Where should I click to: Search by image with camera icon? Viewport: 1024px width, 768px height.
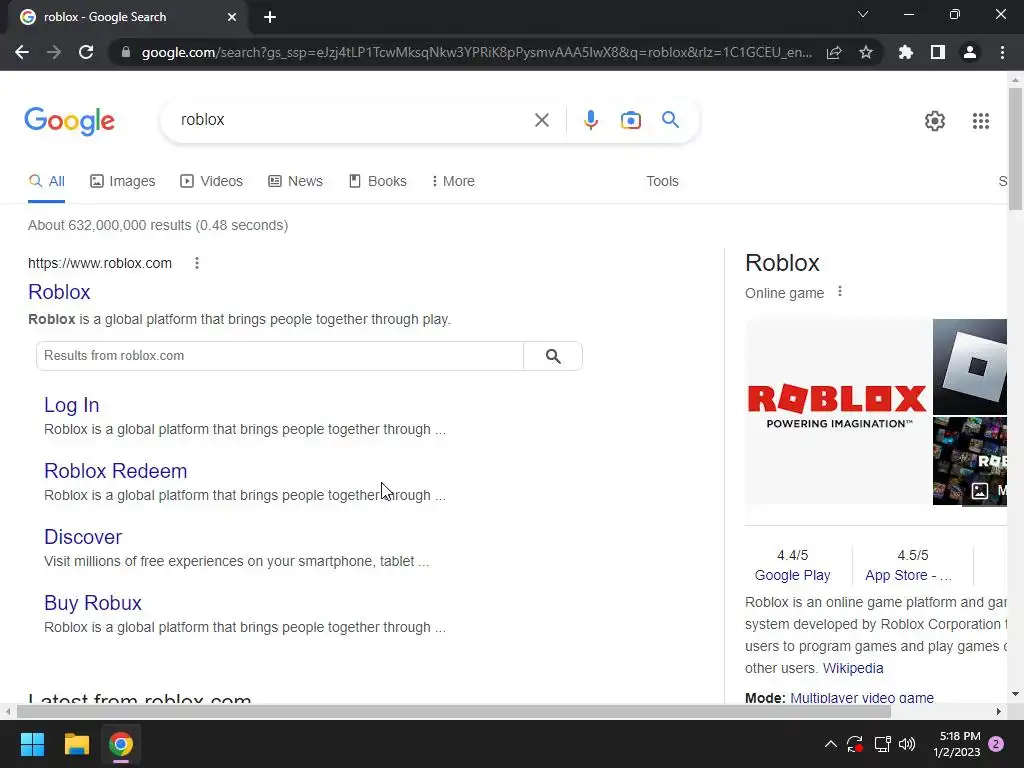(630, 120)
